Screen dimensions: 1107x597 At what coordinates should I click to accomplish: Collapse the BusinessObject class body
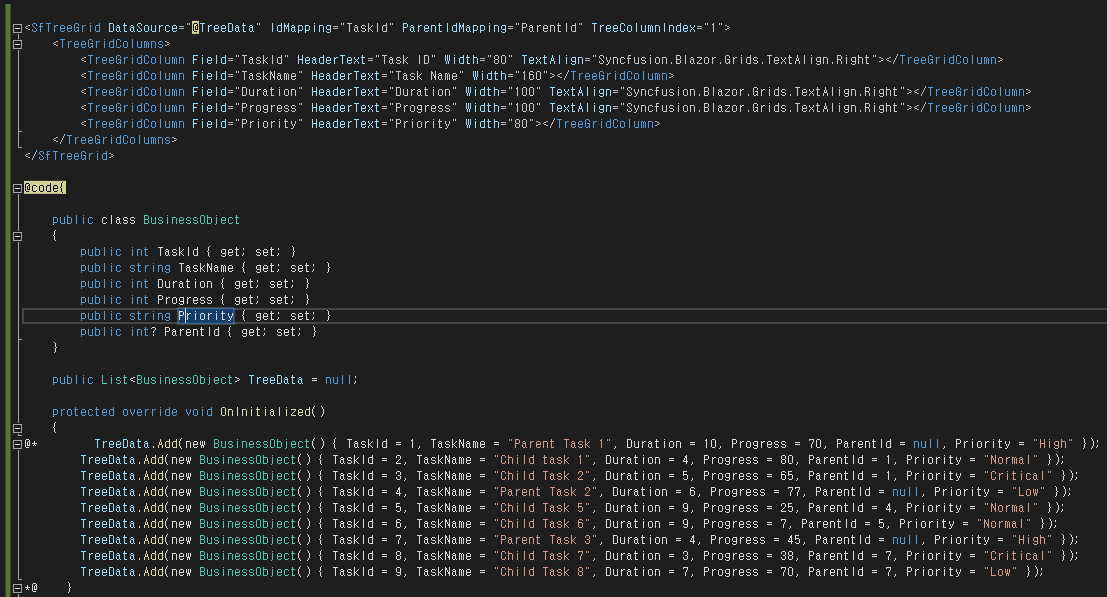point(17,236)
